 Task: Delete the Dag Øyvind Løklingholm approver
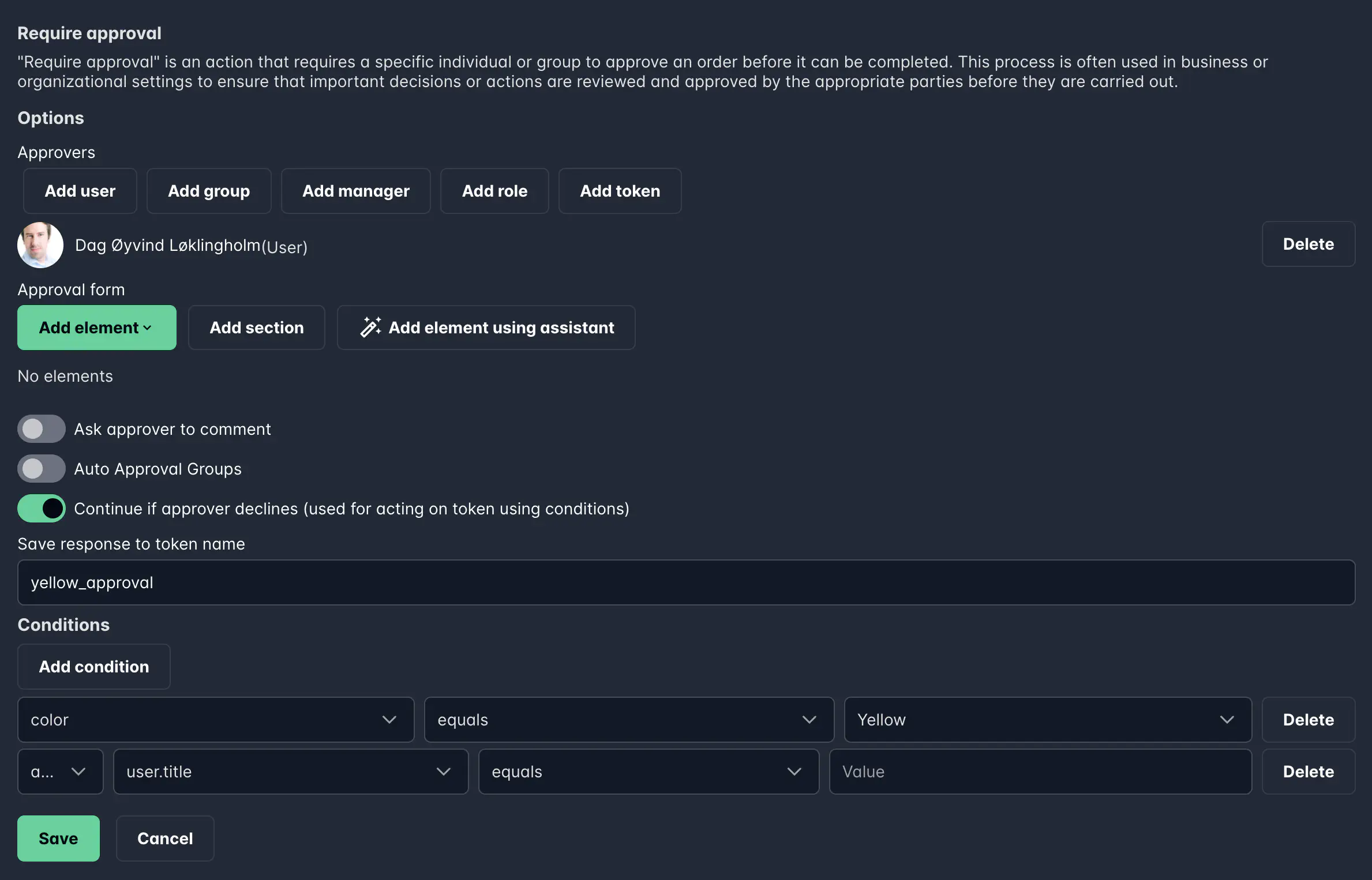coord(1307,244)
